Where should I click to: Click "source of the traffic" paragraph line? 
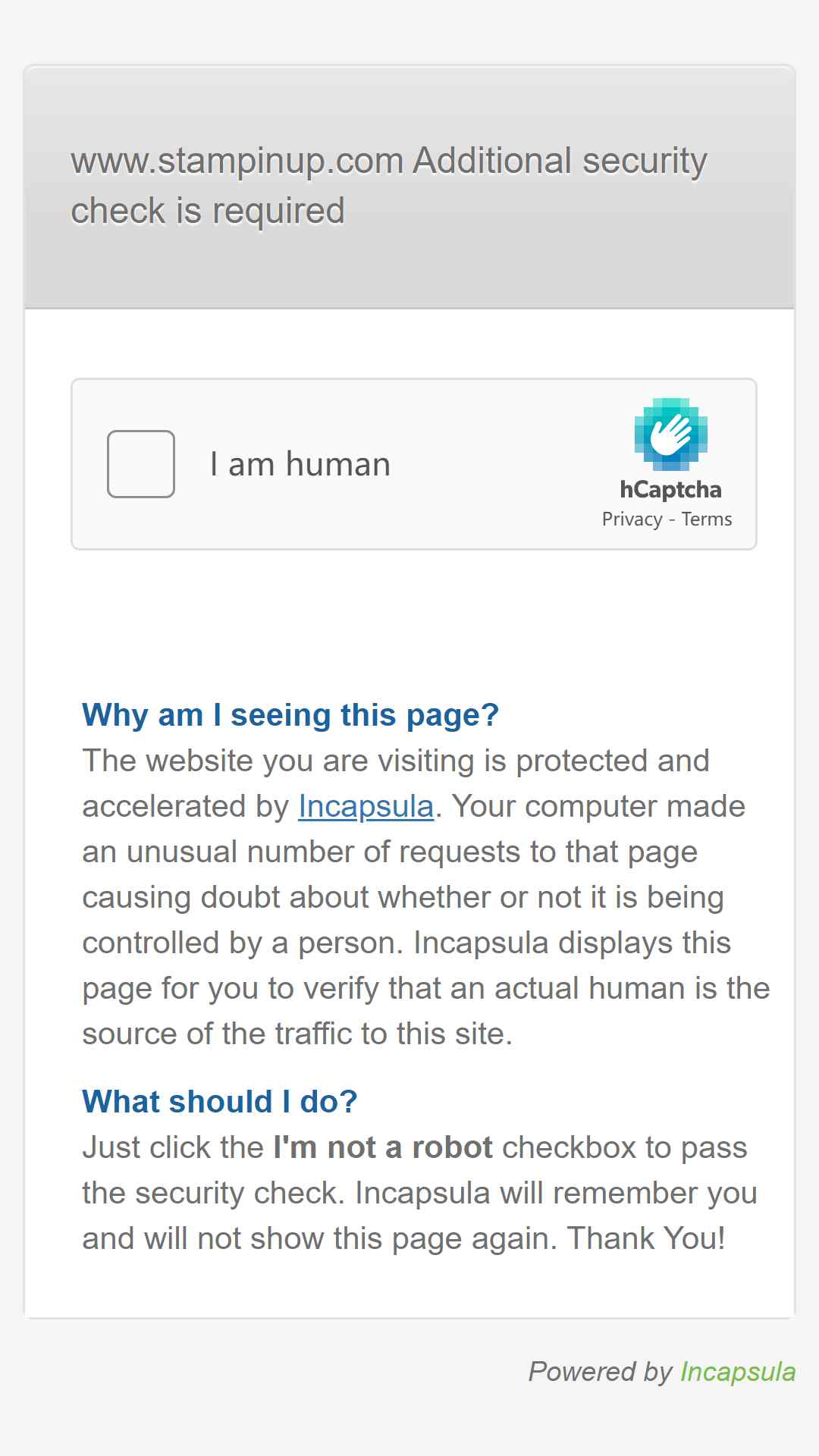[297, 1034]
